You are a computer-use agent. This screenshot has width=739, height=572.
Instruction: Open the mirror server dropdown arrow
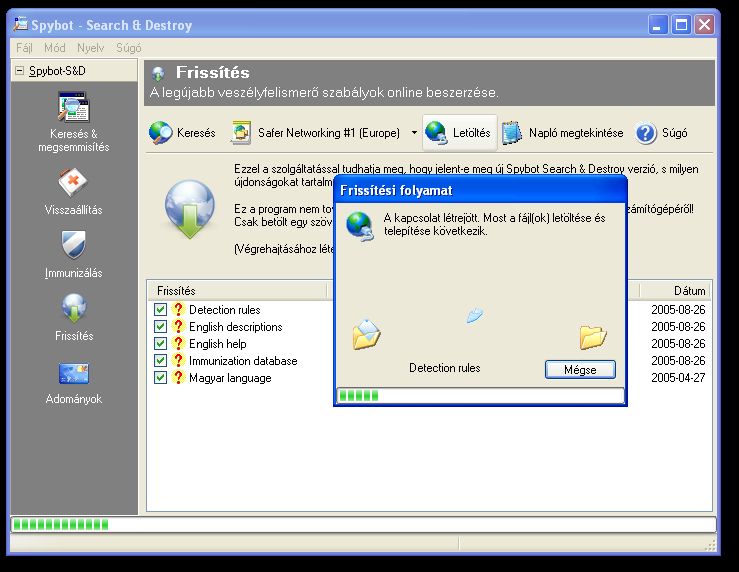click(x=414, y=133)
